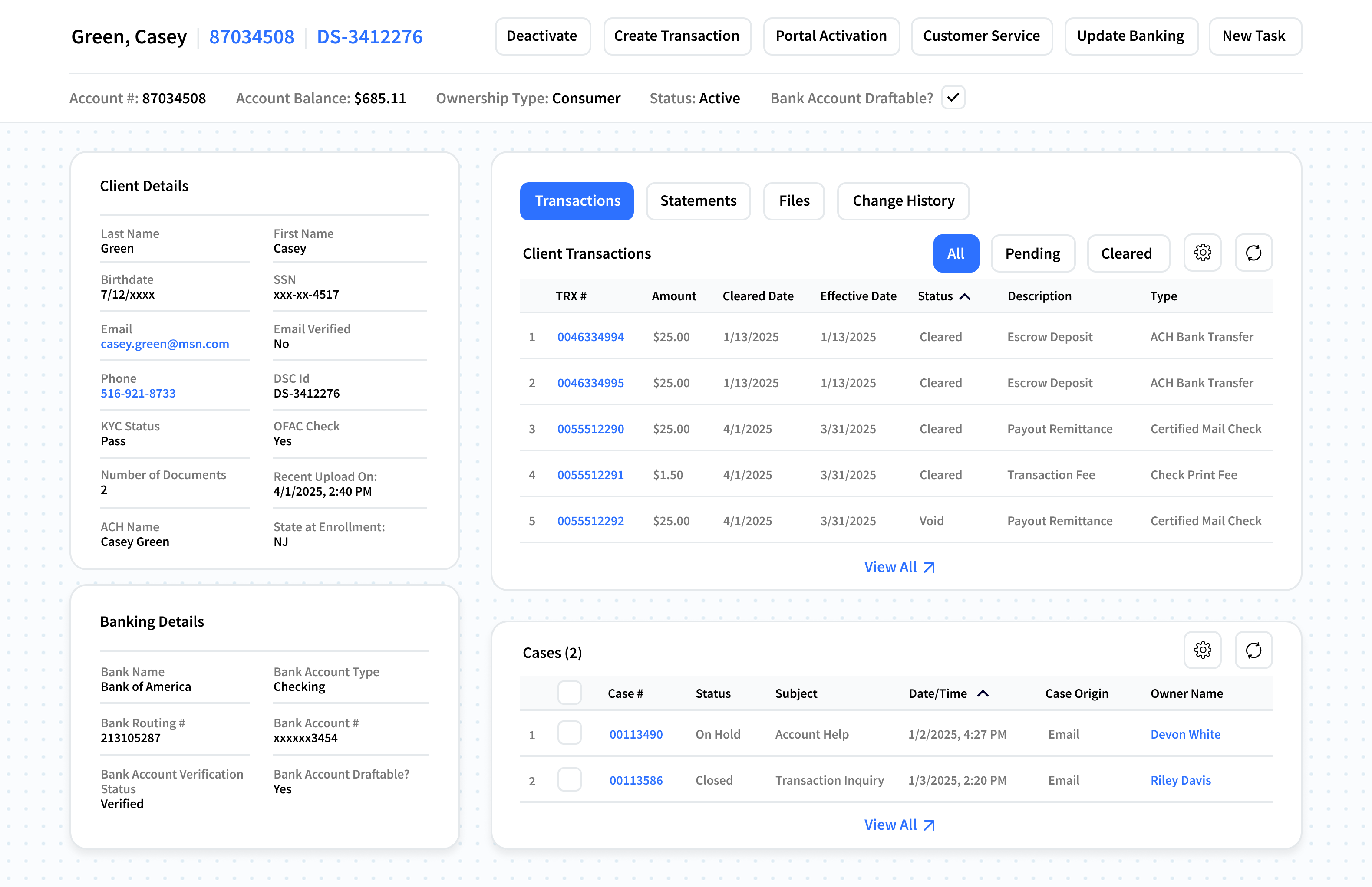Sort transactions by Status column arrow
Image resolution: width=1372 pixels, height=887 pixels.
click(965, 296)
